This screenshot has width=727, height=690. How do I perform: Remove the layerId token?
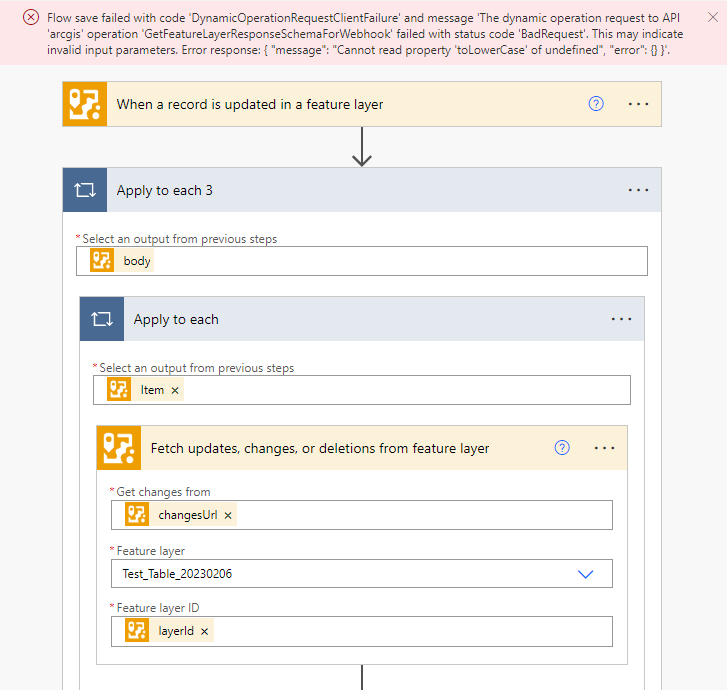tap(204, 632)
